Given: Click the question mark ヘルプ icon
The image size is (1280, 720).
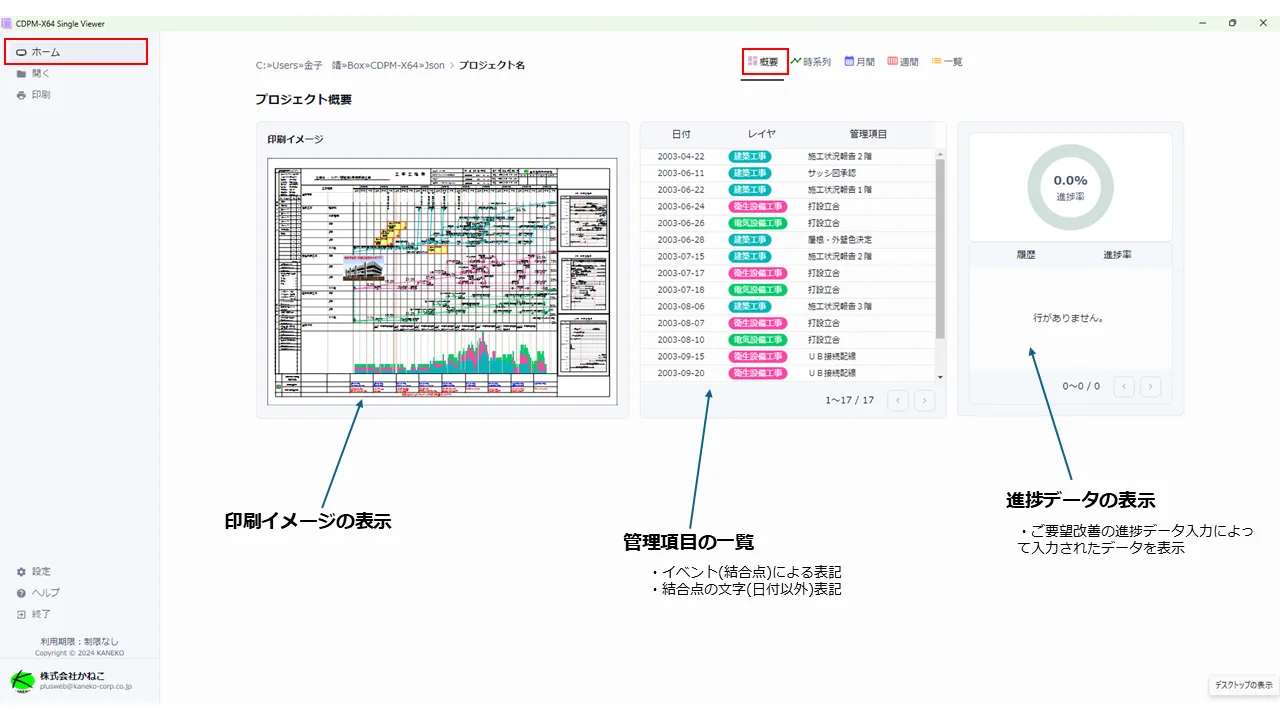Looking at the screenshot, I should (x=21, y=593).
